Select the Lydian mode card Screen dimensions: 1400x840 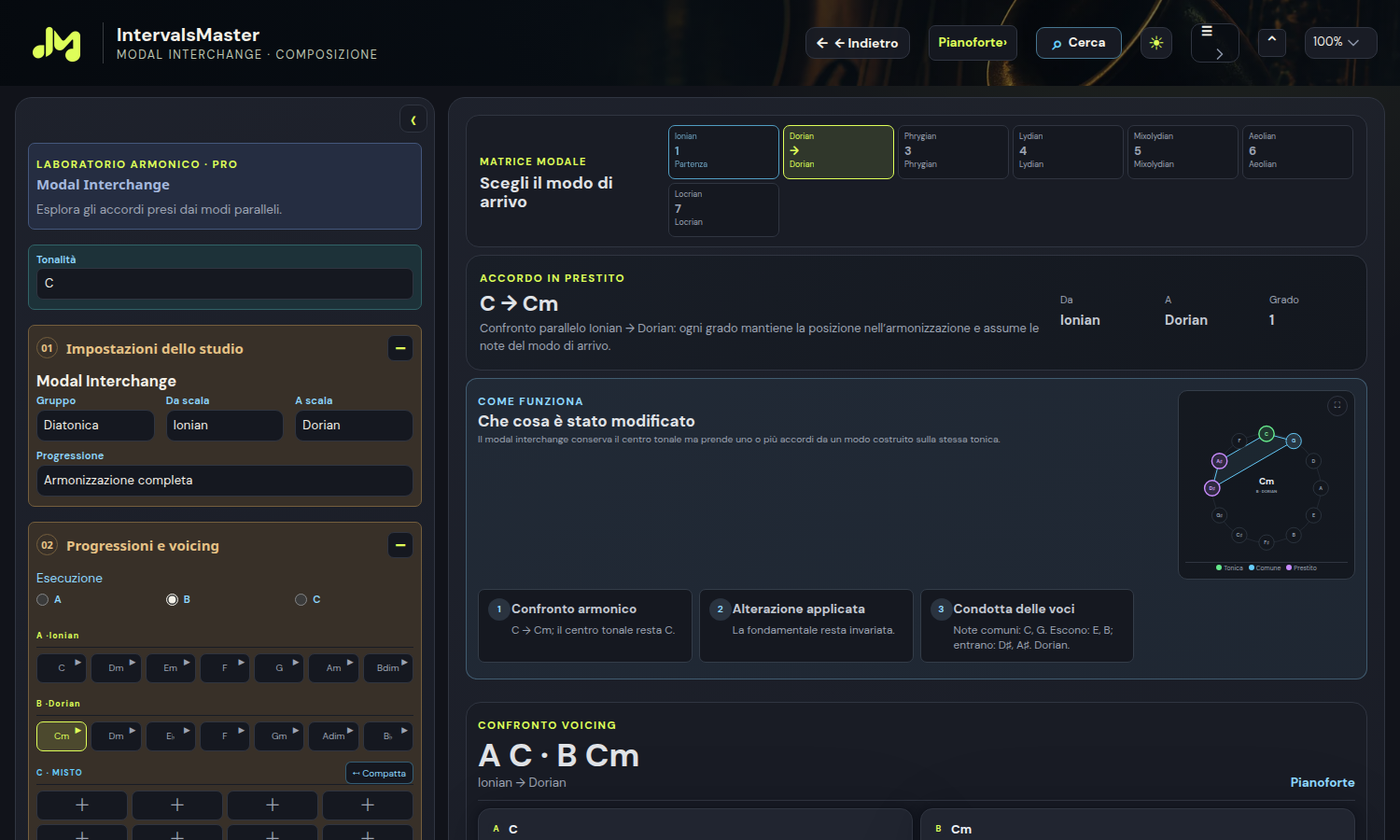[x=1068, y=151]
